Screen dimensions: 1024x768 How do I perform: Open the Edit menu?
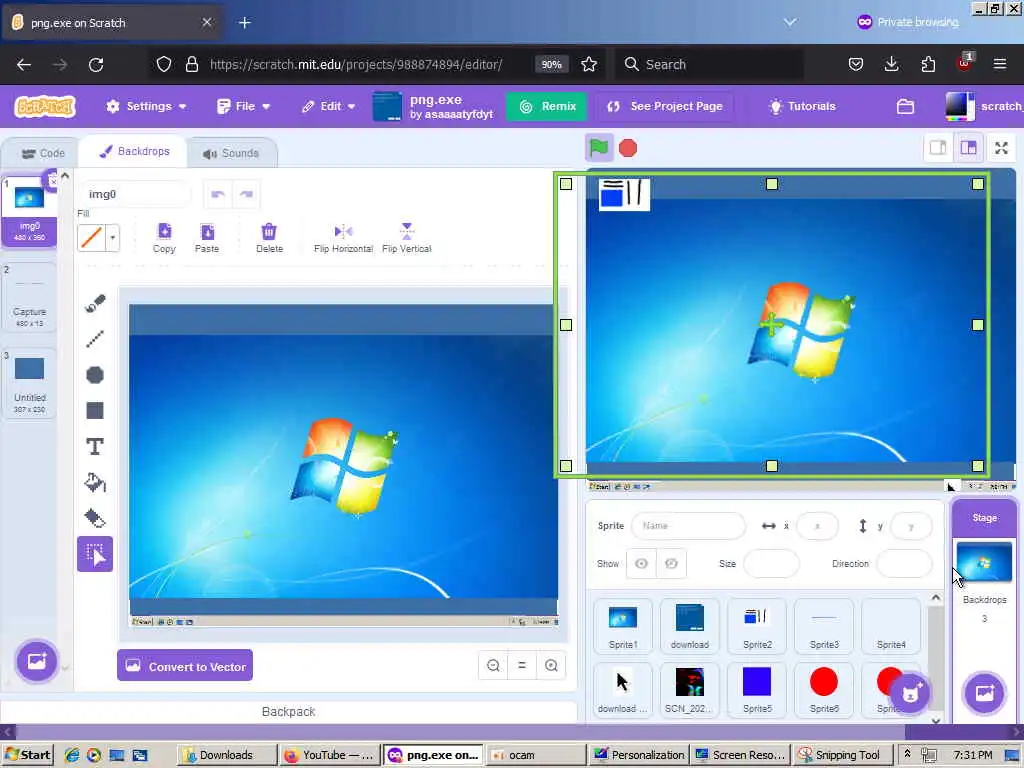pos(328,106)
